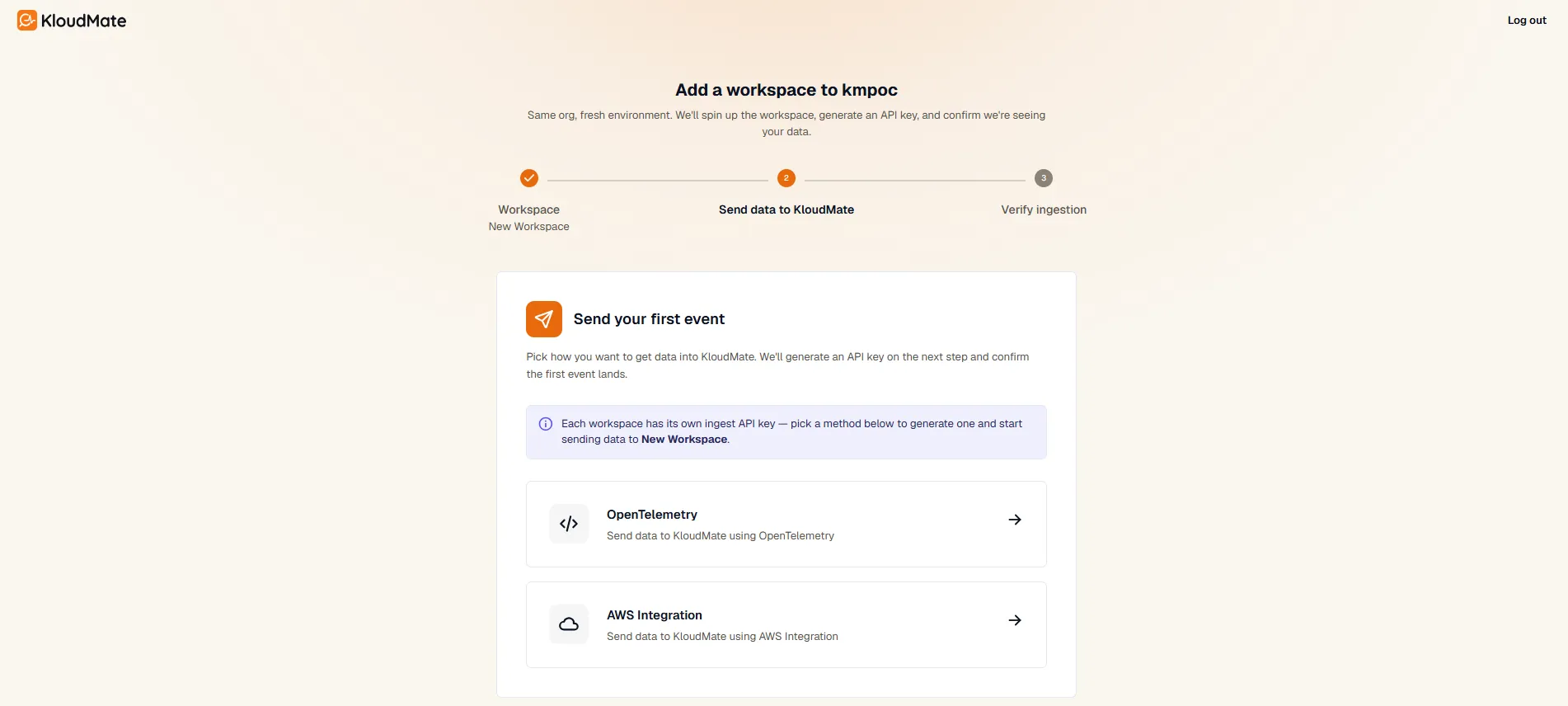
Task: Choose the AWS Integration heading
Action: point(655,615)
